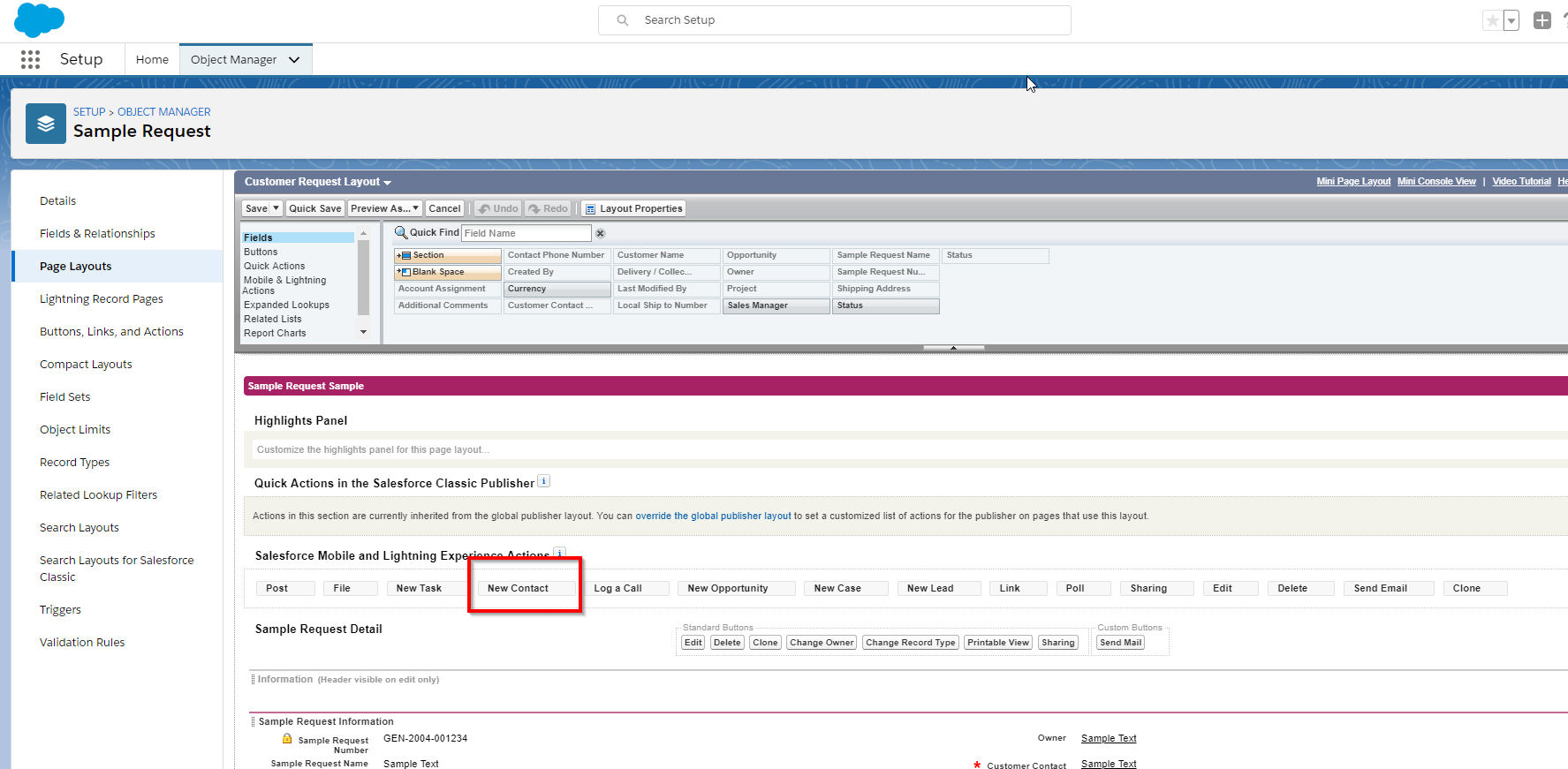
Task: Open Buttons, Links, and Actions
Action: [x=111, y=332]
